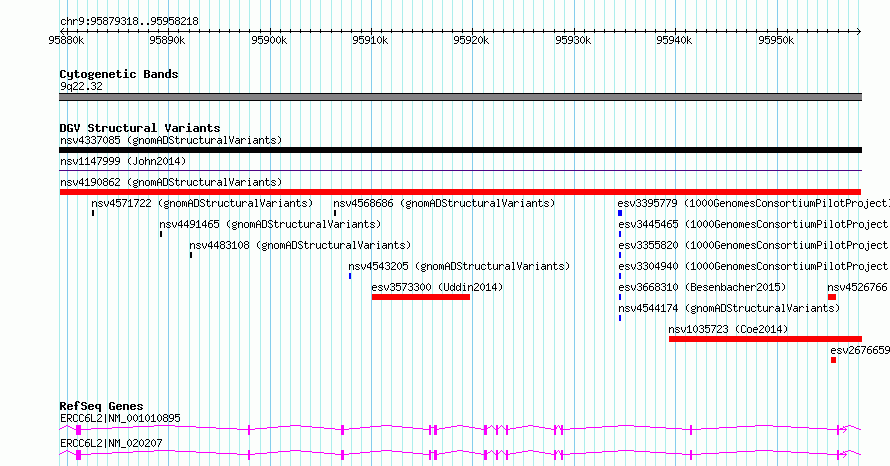
Task: Click the ERCC6L2 NM_001010895 transcript glyph
Action: 460,430
